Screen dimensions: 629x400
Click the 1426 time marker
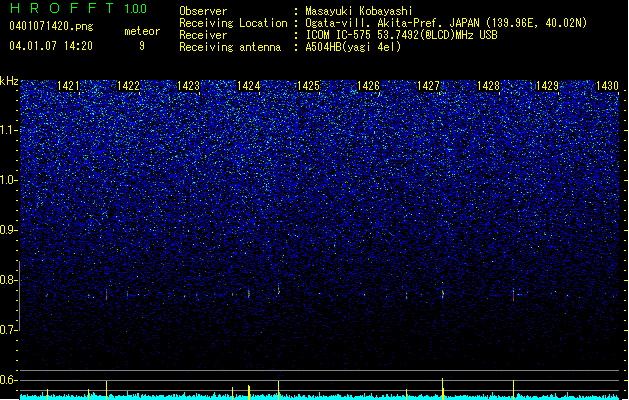tap(368, 86)
